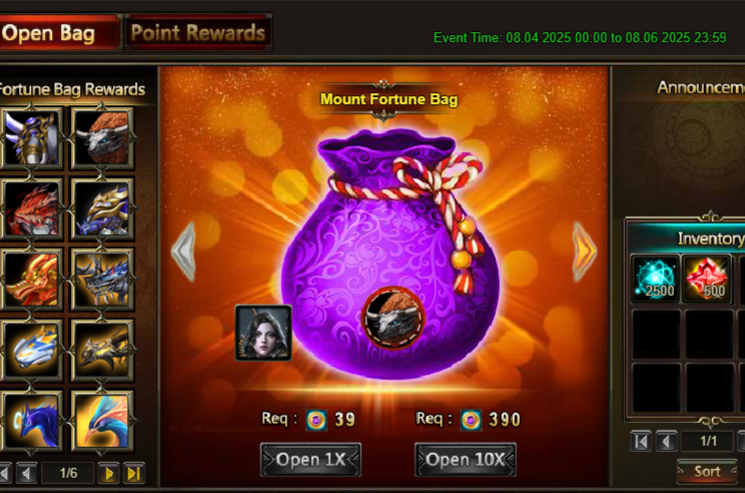
Task: Select the black bull mount reward icon
Action: click(102, 137)
